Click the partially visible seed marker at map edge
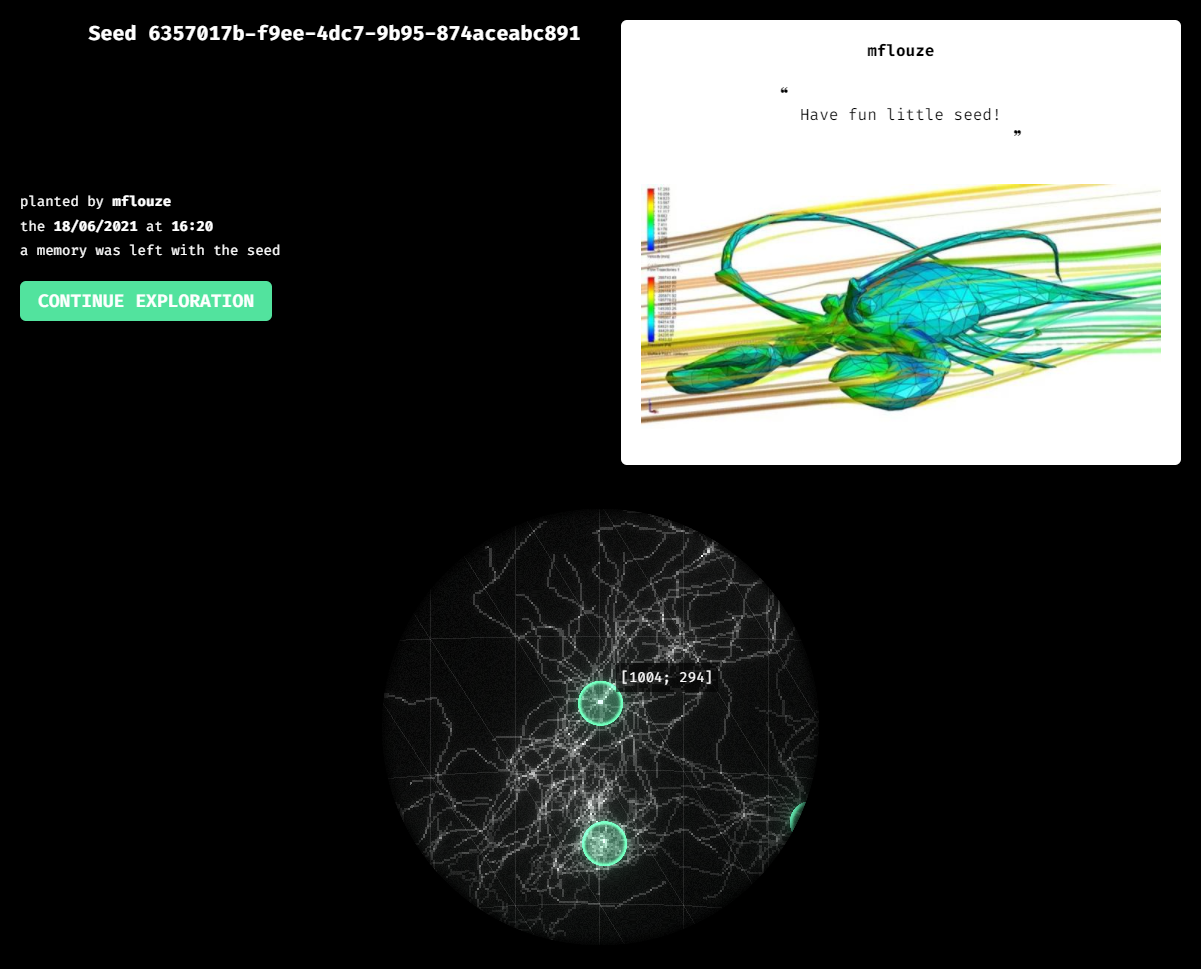The width and height of the screenshot is (1201, 969). [802, 819]
